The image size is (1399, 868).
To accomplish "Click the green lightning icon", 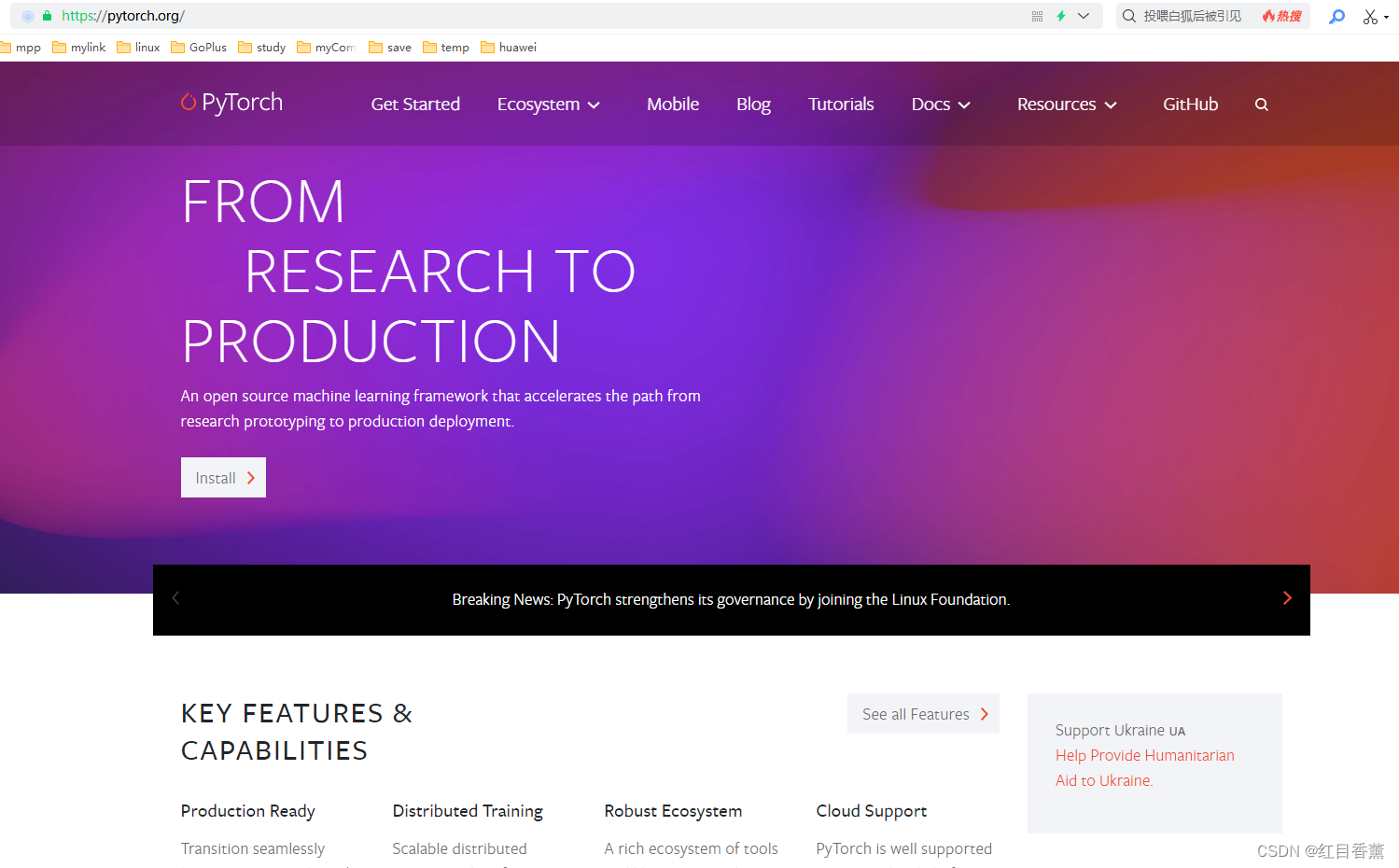I will coord(1060,15).
